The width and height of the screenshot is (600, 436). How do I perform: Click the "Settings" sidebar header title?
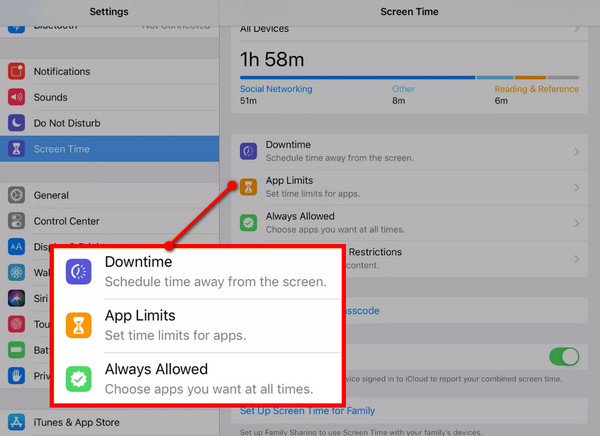coord(109,12)
